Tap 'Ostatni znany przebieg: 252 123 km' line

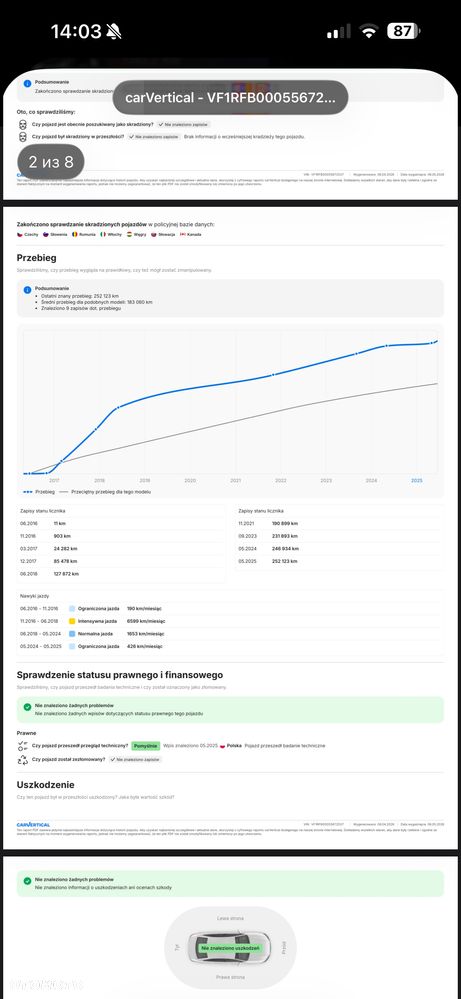[78, 296]
